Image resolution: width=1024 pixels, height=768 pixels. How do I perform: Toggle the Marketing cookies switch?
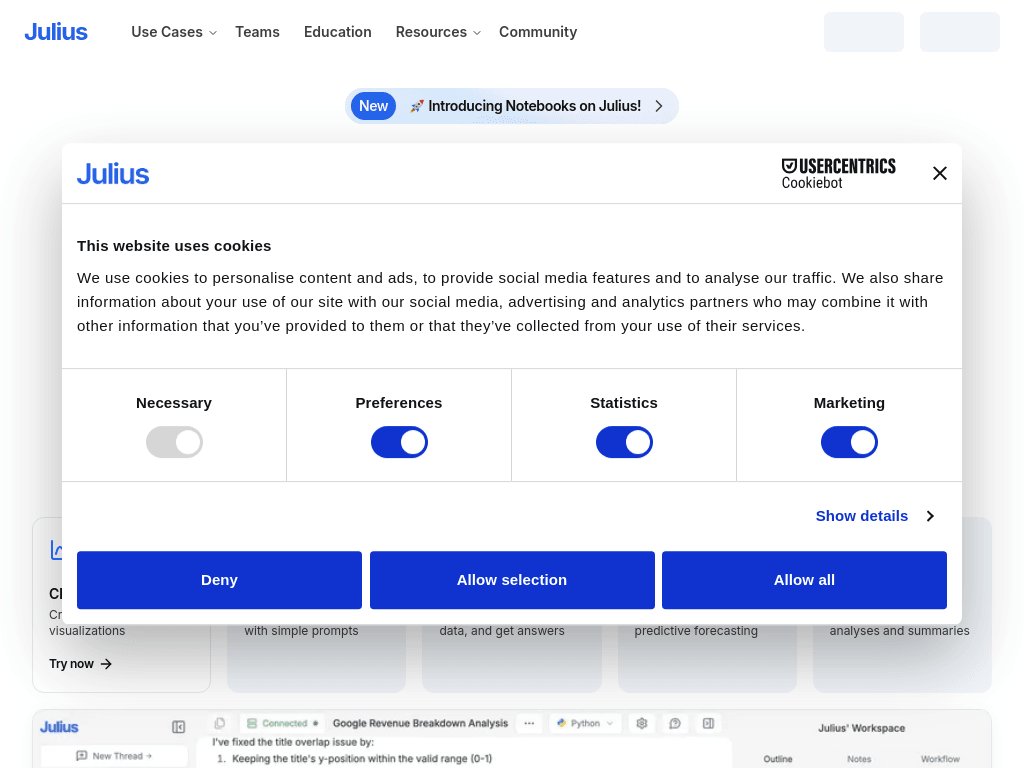[849, 442]
